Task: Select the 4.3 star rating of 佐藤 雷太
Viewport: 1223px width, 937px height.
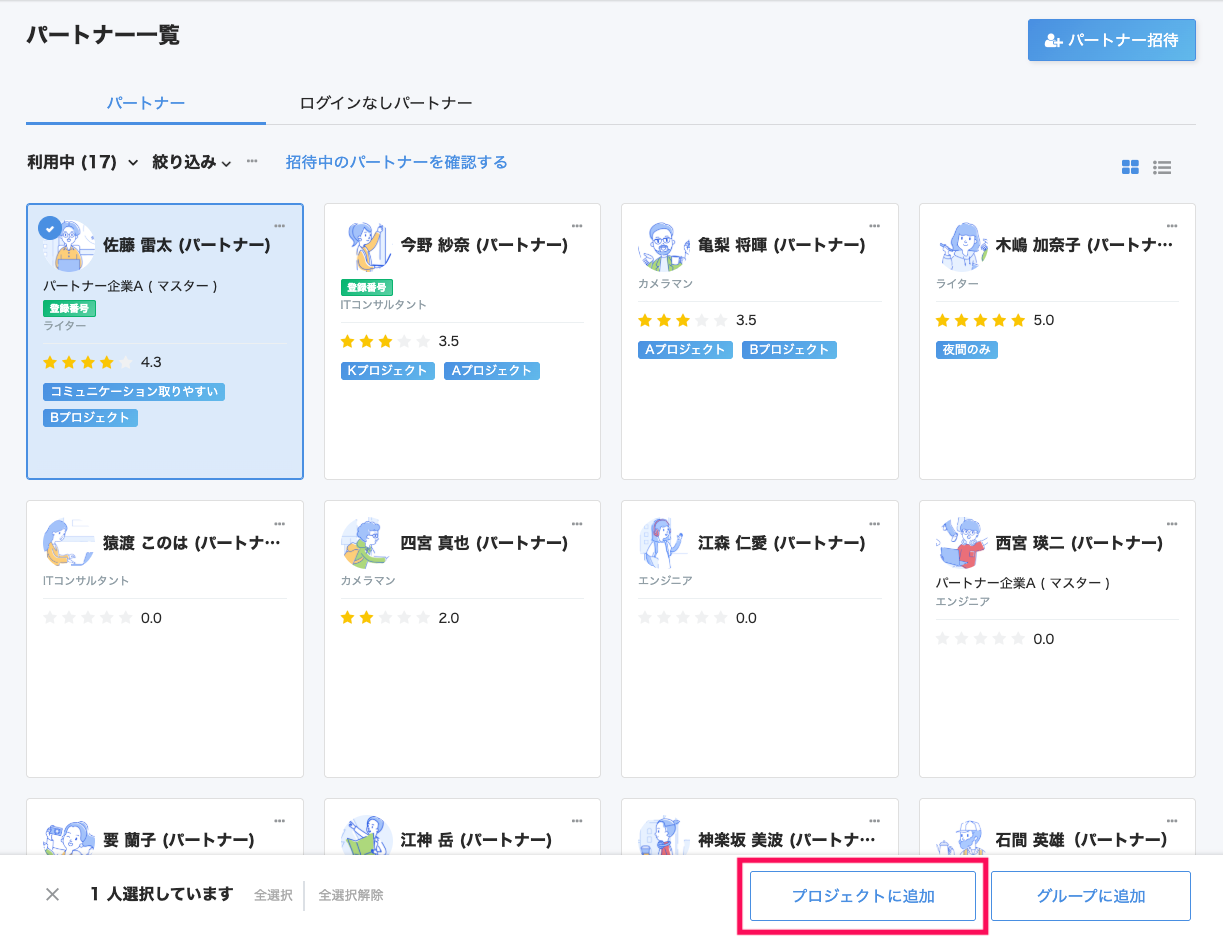Action: click(x=102, y=362)
